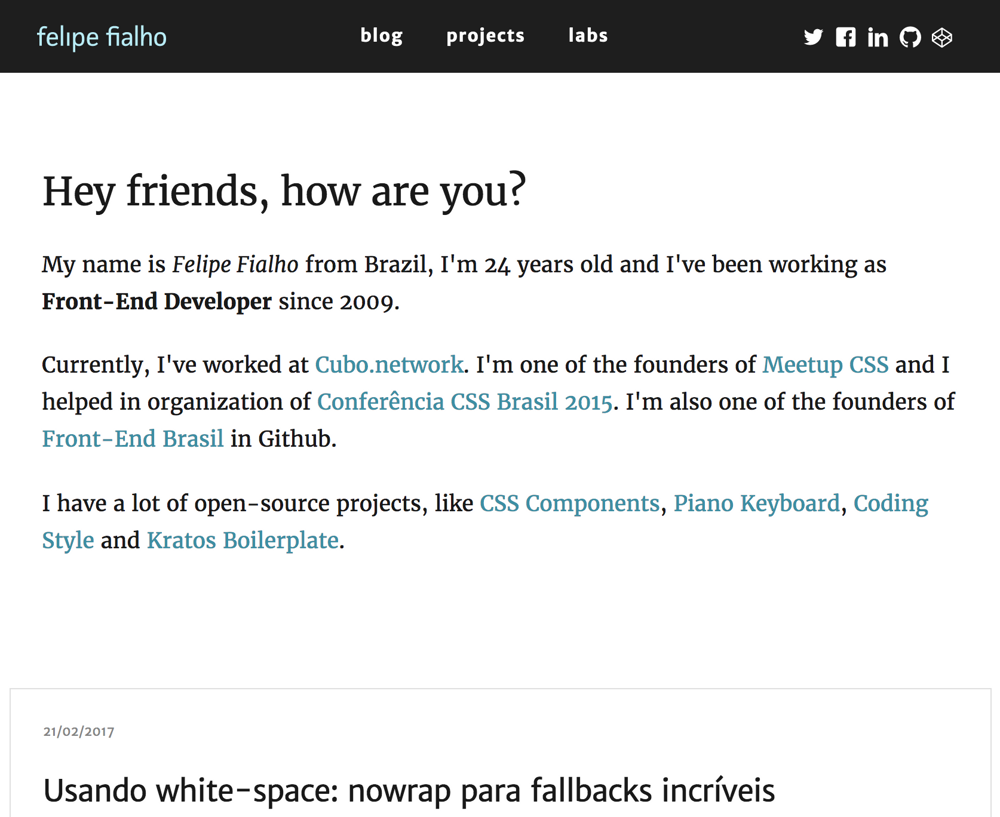Open Conferência CSS Brasil 2015 link
Viewport: 1000px width, 817px height.
click(465, 402)
